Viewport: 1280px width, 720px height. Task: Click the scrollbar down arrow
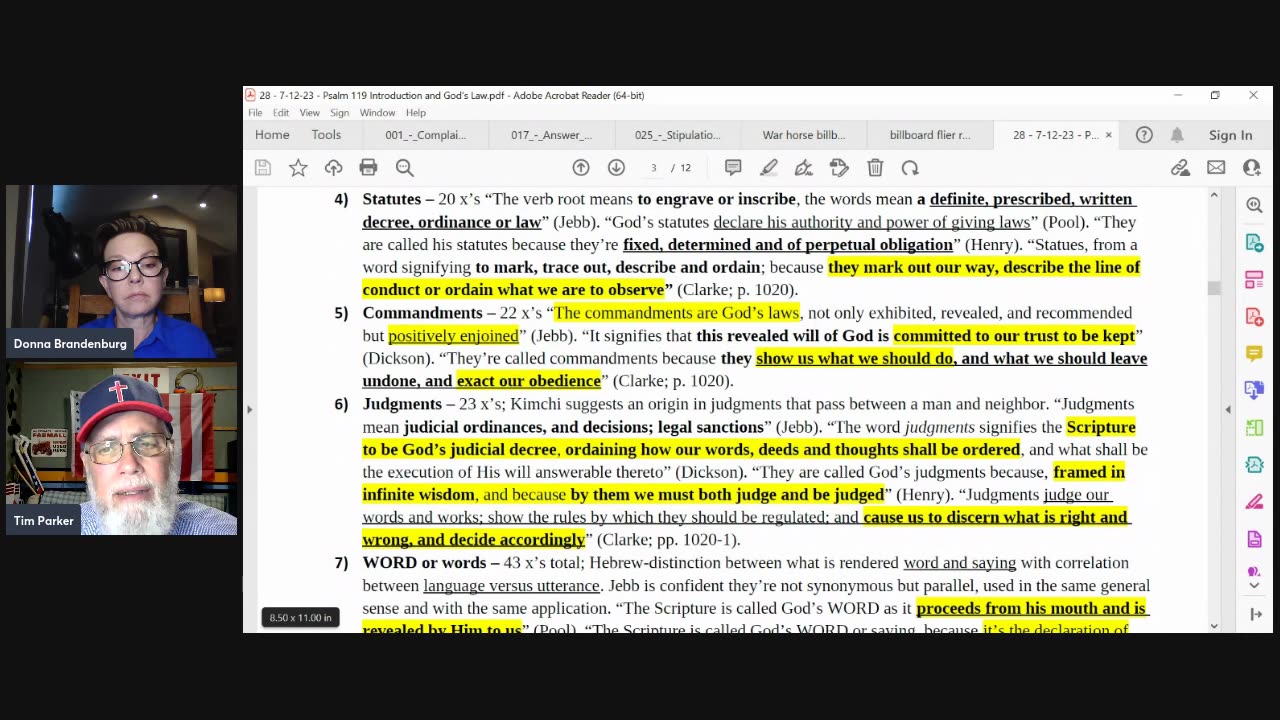pos(1214,626)
